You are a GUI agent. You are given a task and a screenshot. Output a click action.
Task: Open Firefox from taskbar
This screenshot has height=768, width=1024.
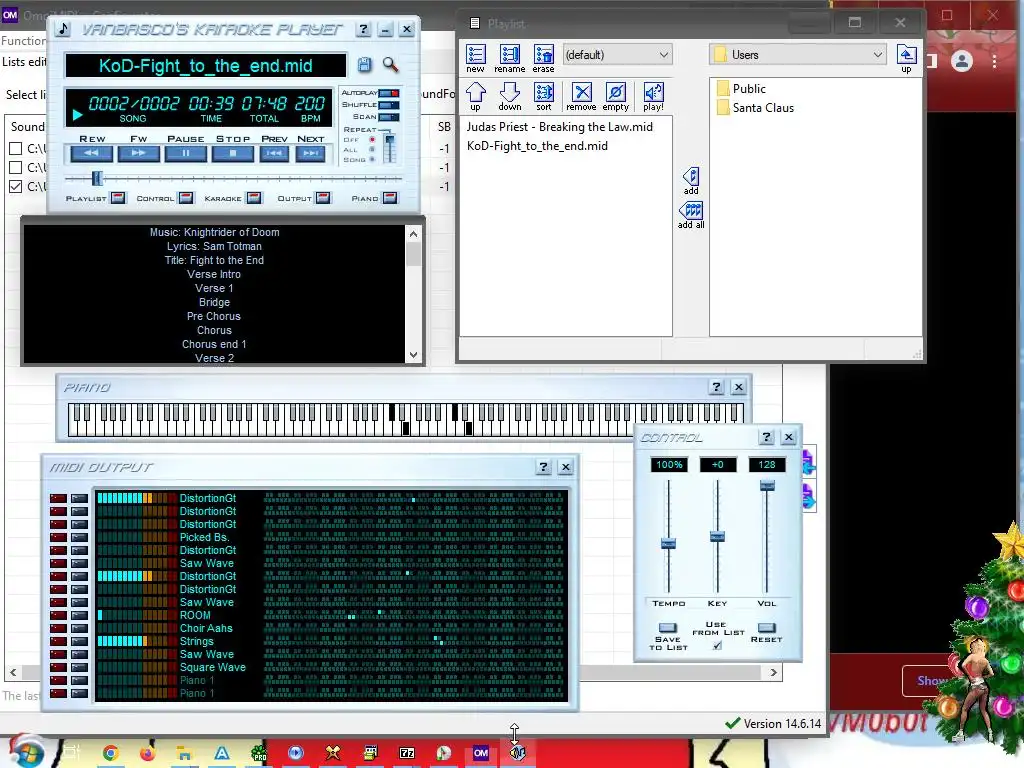(x=148, y=753)
